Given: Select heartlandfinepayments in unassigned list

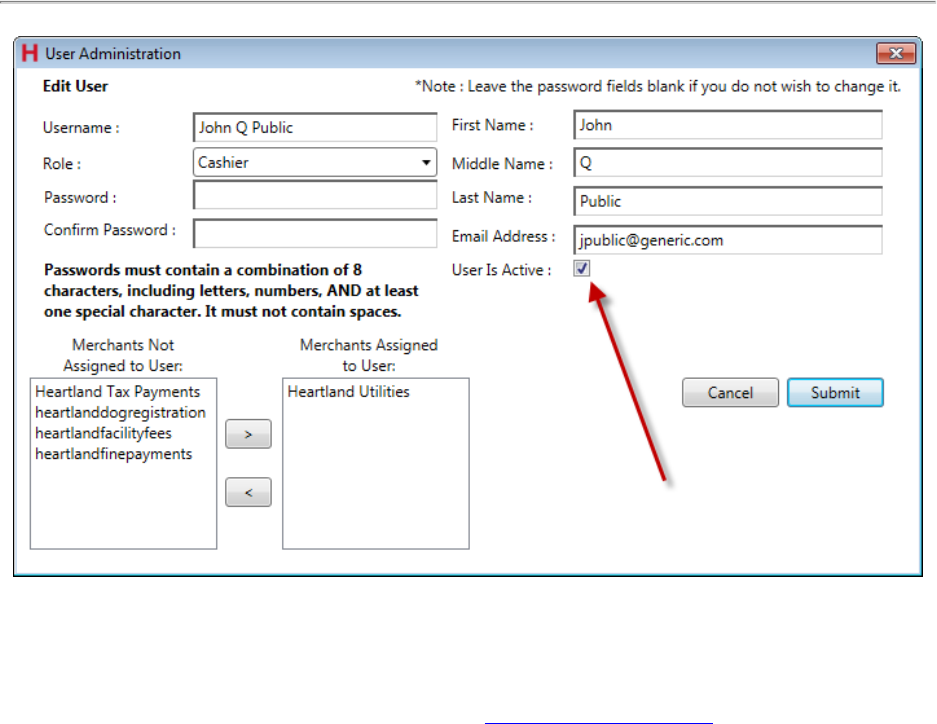Looking at the screenshot, I should click(x=114, y=454).
